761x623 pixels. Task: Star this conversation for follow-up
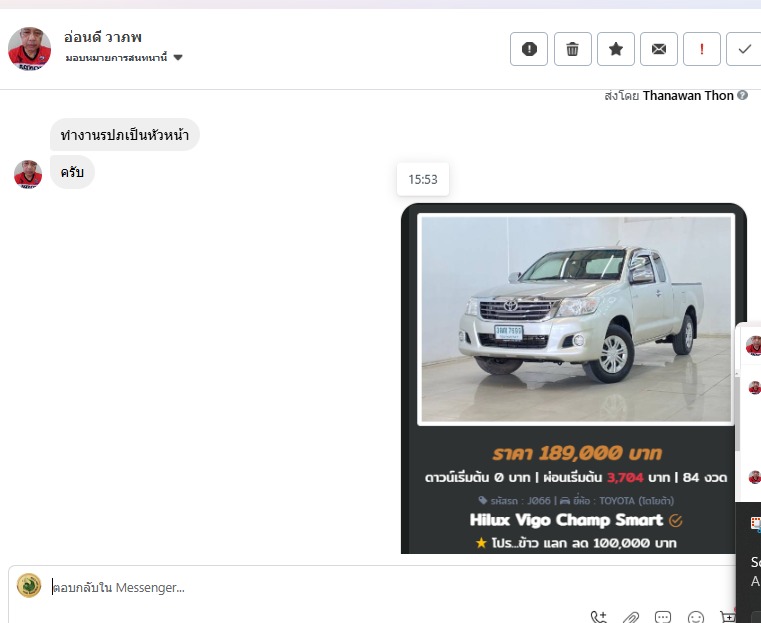(x=616, y=49)
